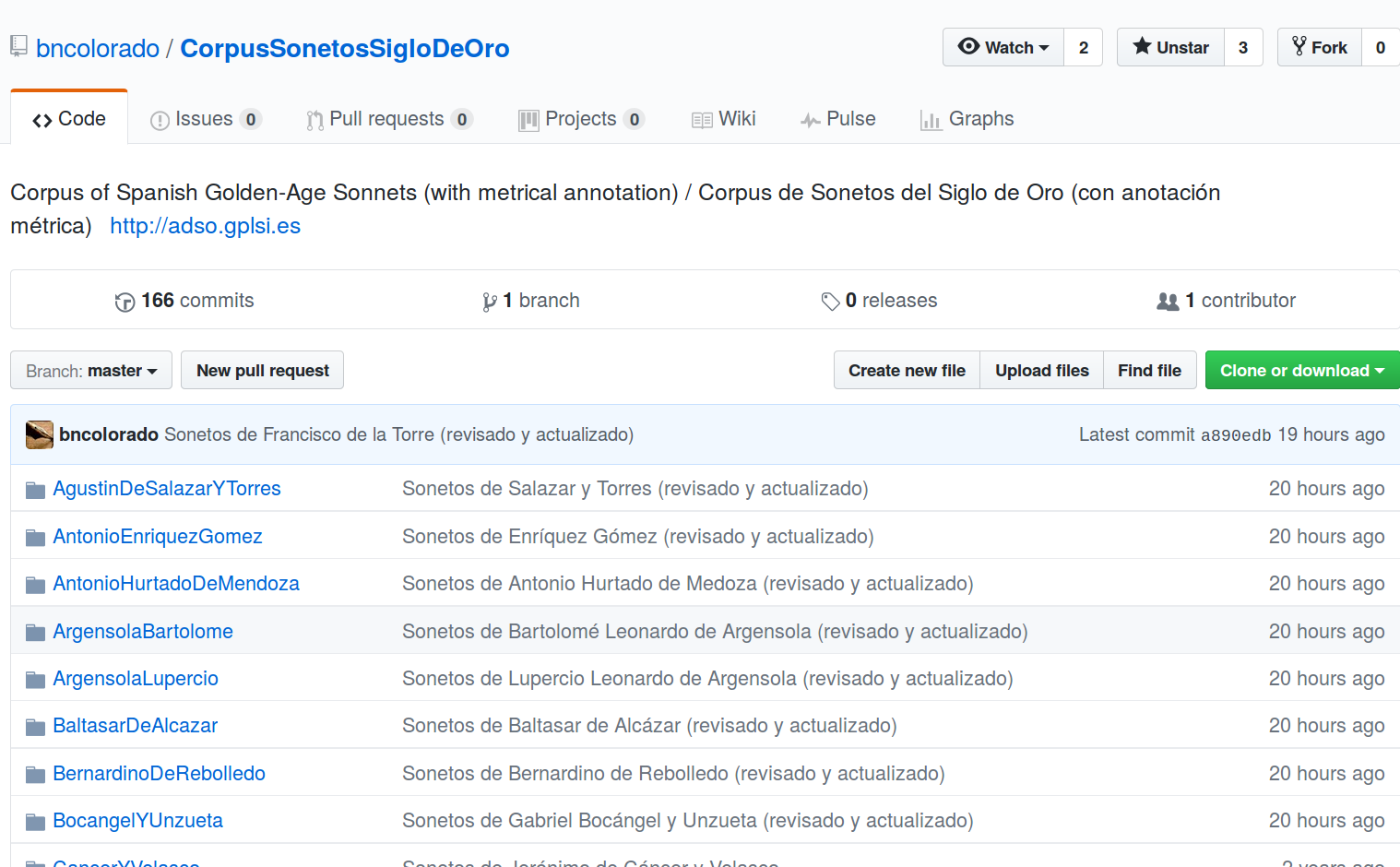Open the watchers count 2
Screen dimensions: 1400x867
point(1084,47)
